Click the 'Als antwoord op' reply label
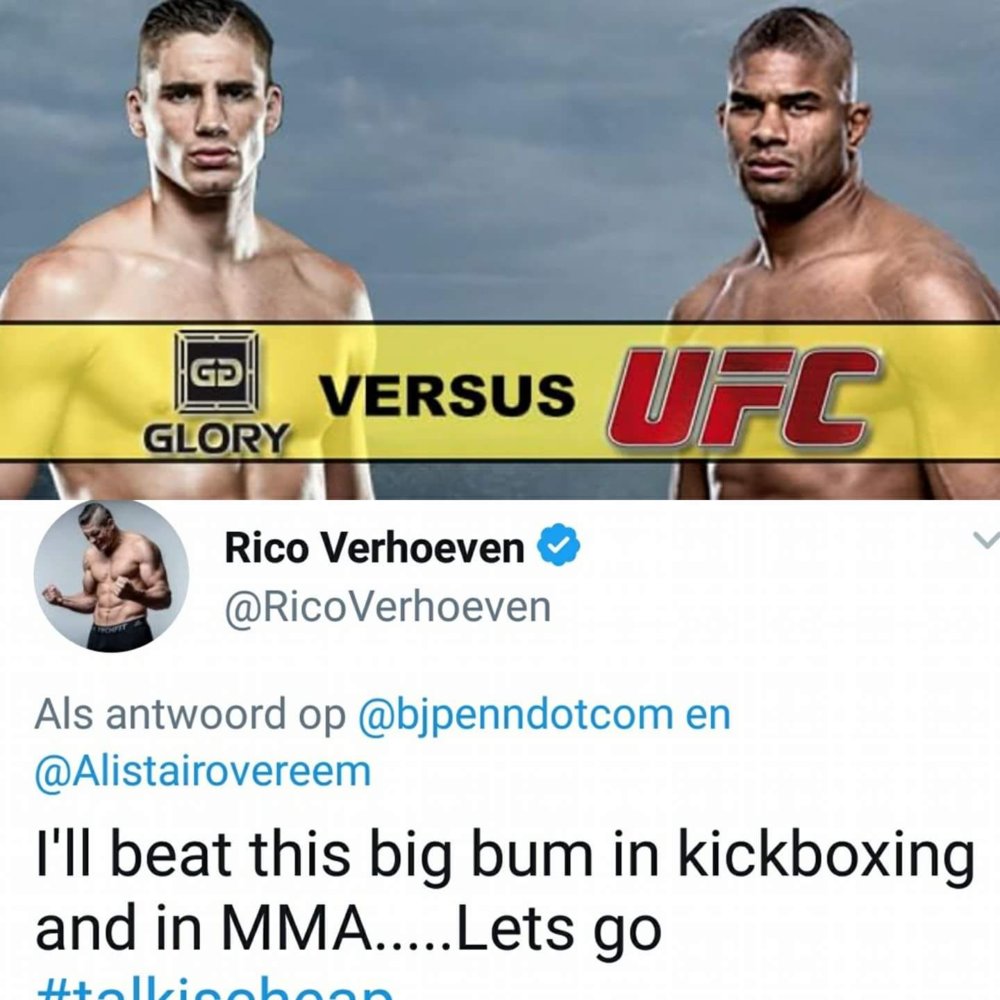The image size is (1000, 1000). (x=190, y=714)
